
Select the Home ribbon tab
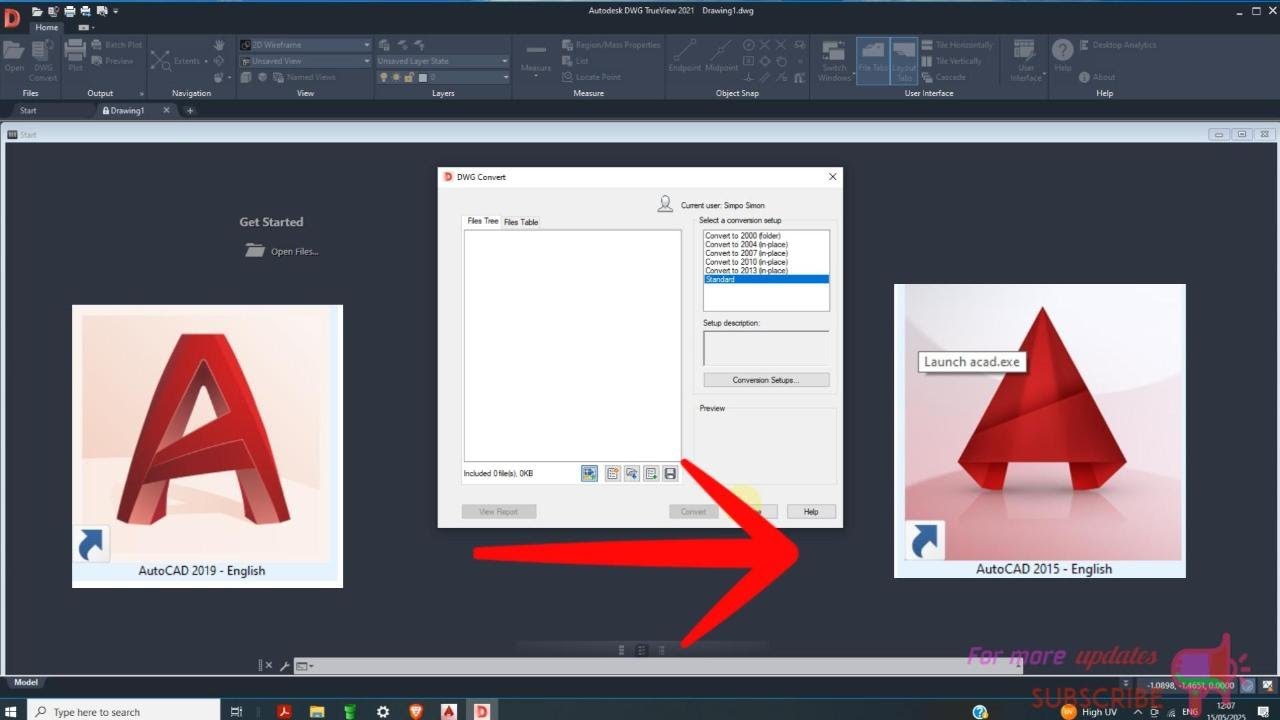click(x=46, y=27)
